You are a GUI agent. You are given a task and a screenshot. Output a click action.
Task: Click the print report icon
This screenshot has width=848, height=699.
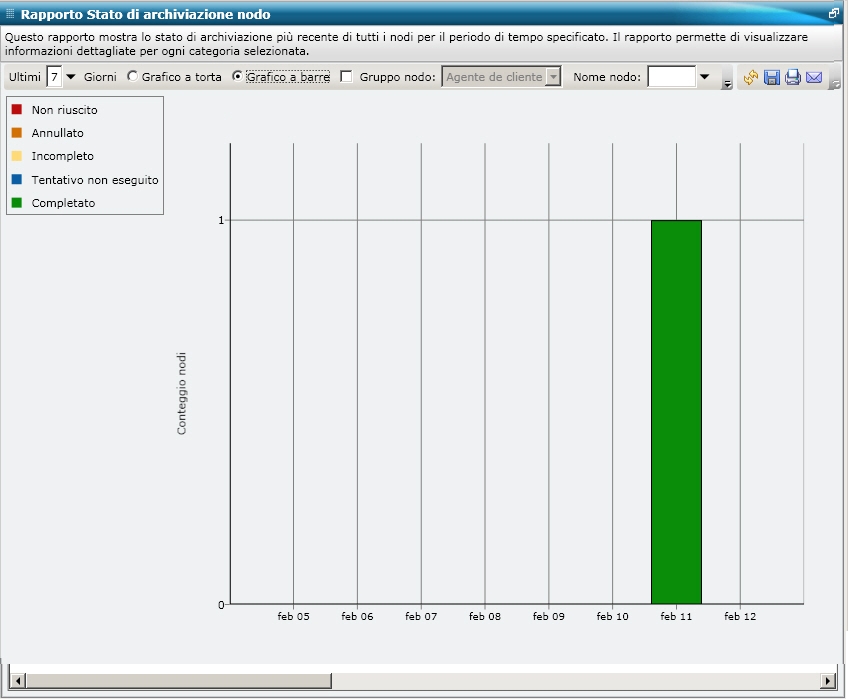(x=793, y=77)
